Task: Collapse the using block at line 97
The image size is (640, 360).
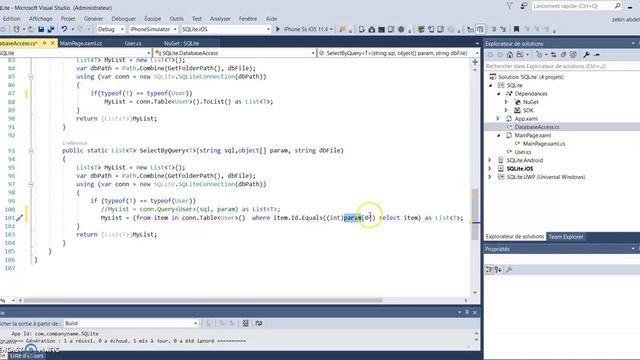Action: (x=31, y=184)
